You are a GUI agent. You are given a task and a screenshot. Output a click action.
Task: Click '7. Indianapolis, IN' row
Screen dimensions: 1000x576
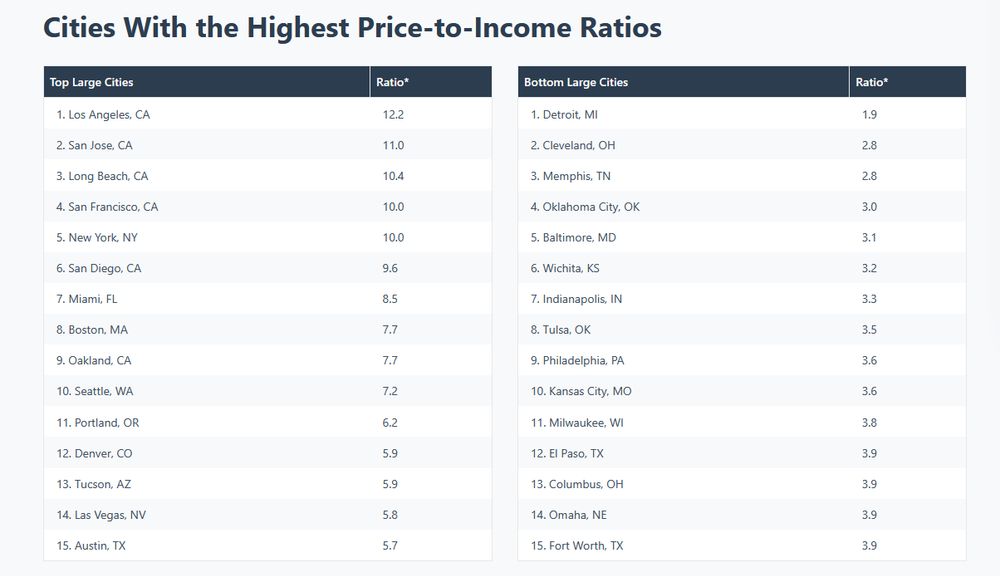(x=742, y=299)
